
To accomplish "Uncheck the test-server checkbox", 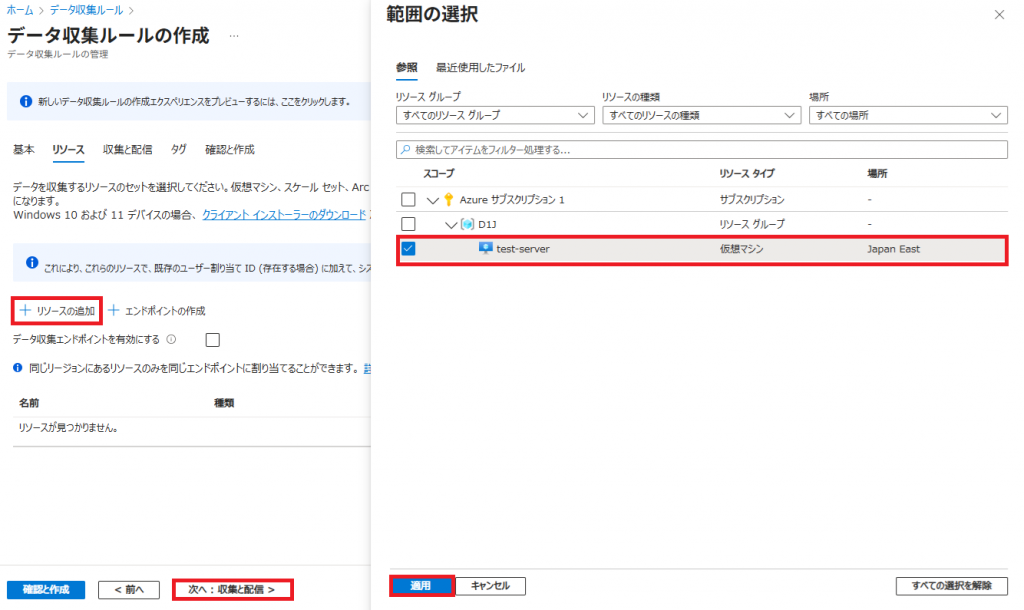I will (x=408, y=249).
